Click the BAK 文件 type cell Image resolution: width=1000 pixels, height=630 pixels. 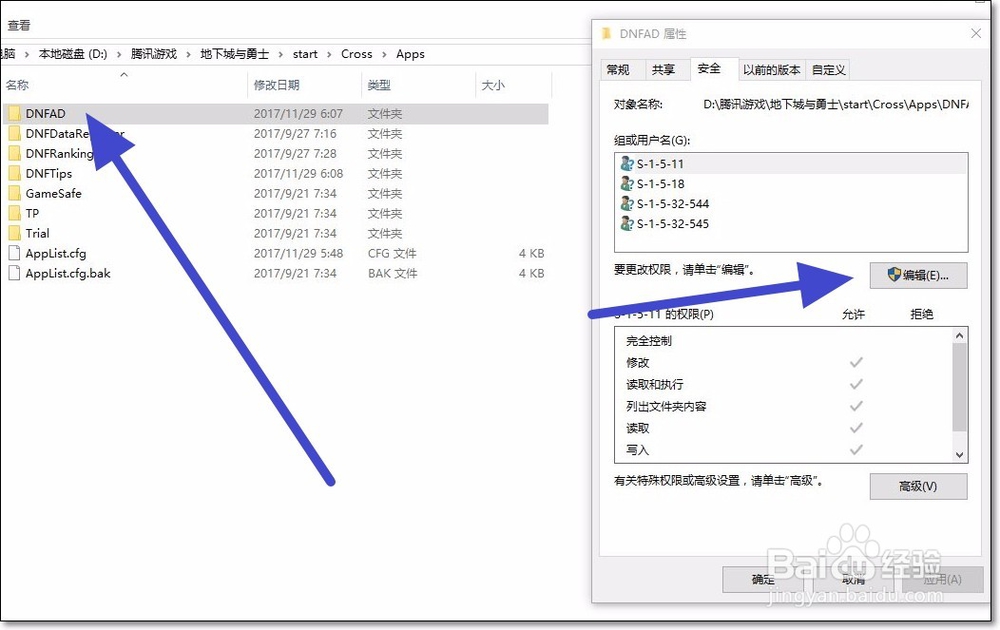(392, 273)
